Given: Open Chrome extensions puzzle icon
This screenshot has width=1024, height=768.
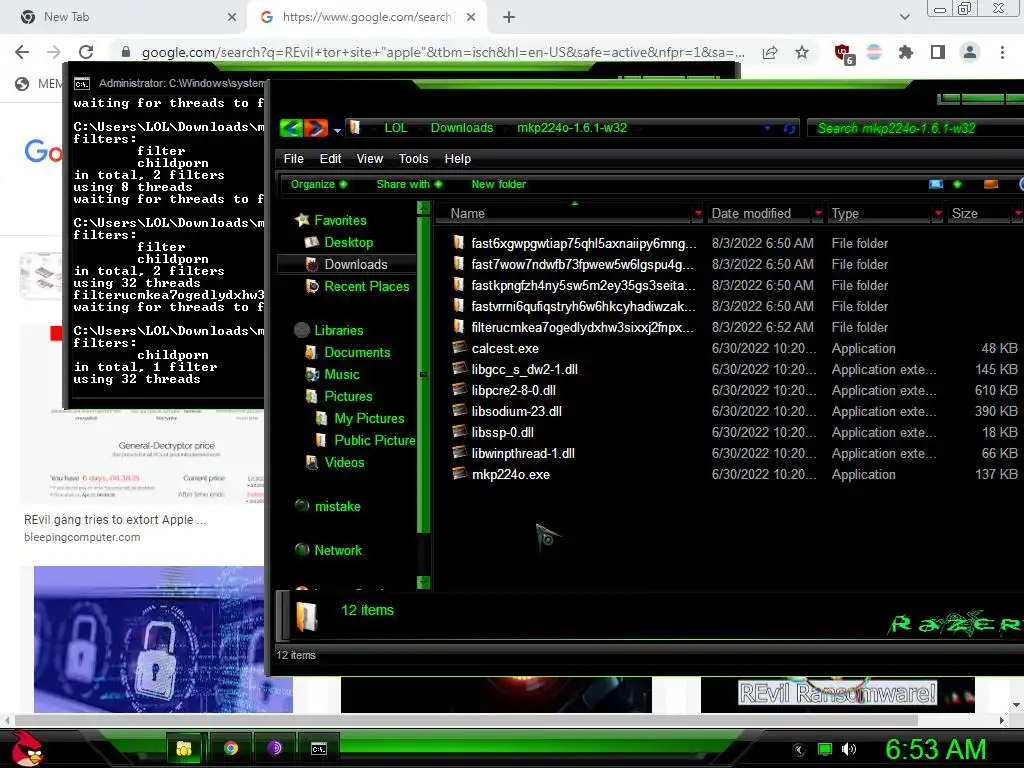Looking at the screenshot, I should [906, 52].
